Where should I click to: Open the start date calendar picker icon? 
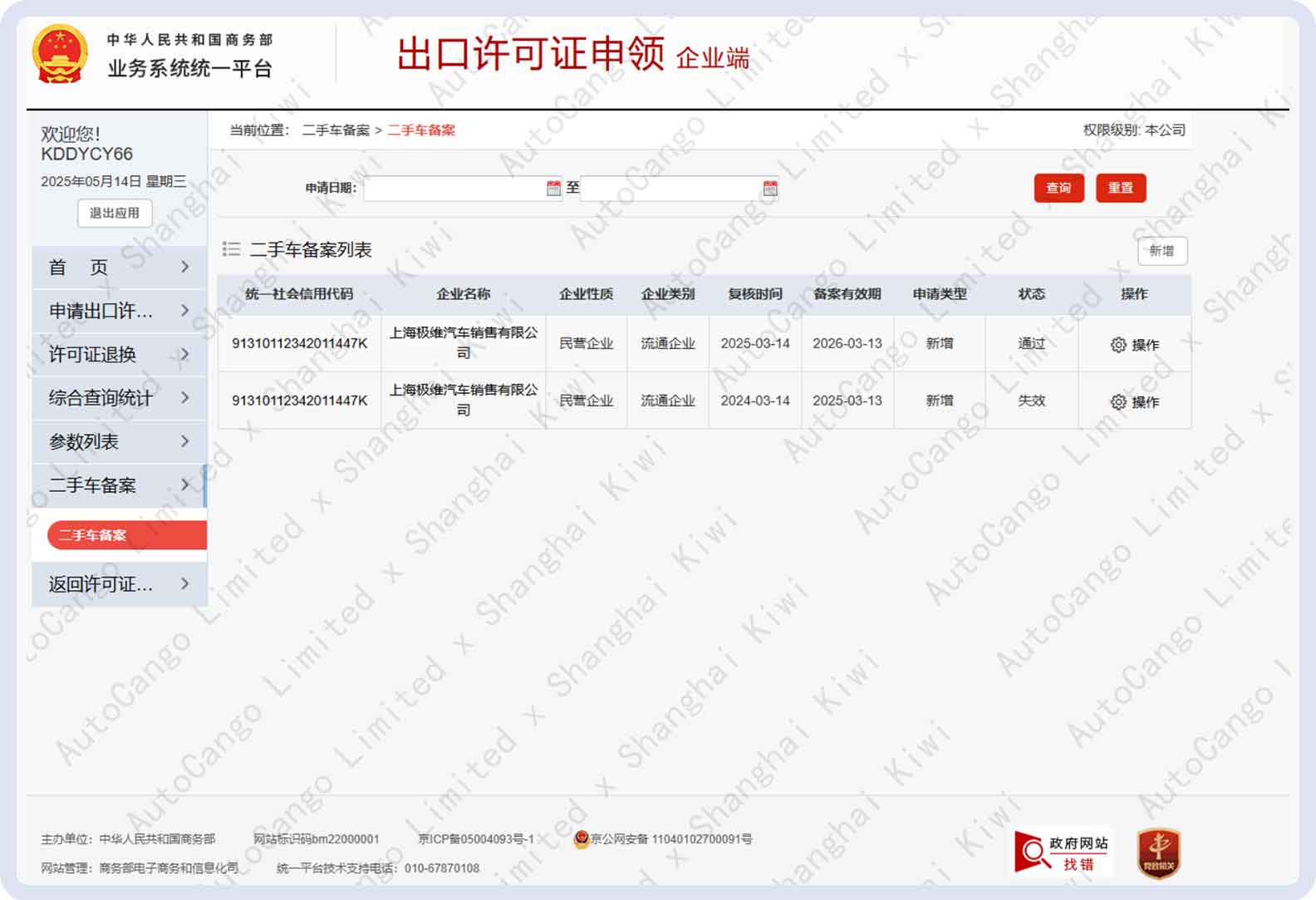(x=553, y=189)
